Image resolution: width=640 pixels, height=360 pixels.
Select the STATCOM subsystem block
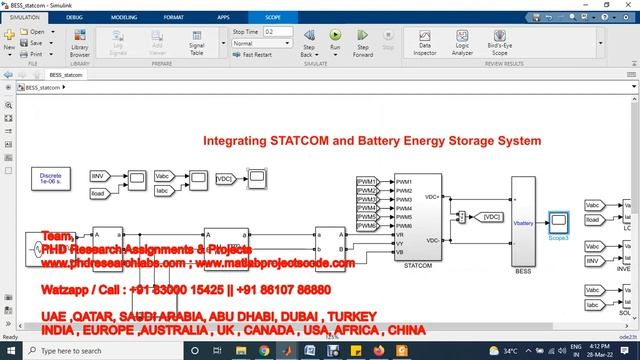tap(418, 217)
